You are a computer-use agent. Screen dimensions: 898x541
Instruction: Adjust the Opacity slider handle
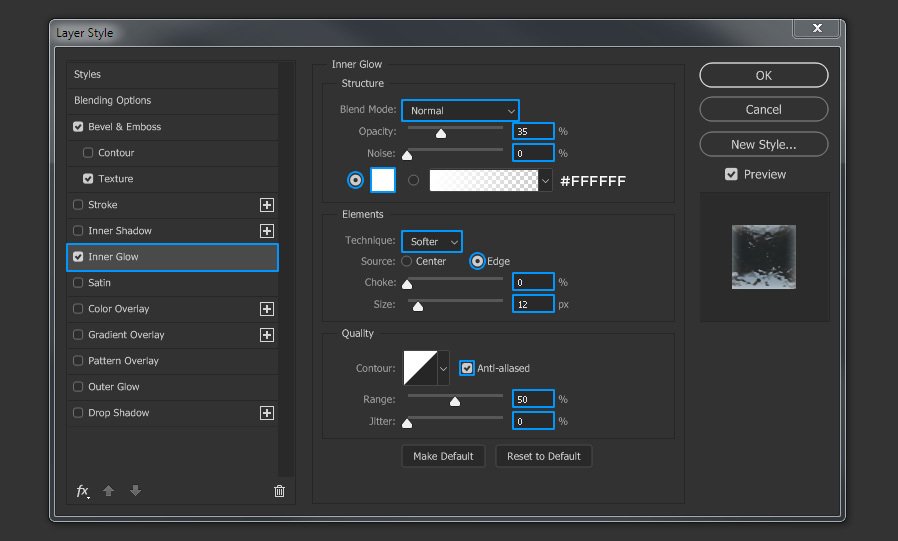tap(441, 133)
